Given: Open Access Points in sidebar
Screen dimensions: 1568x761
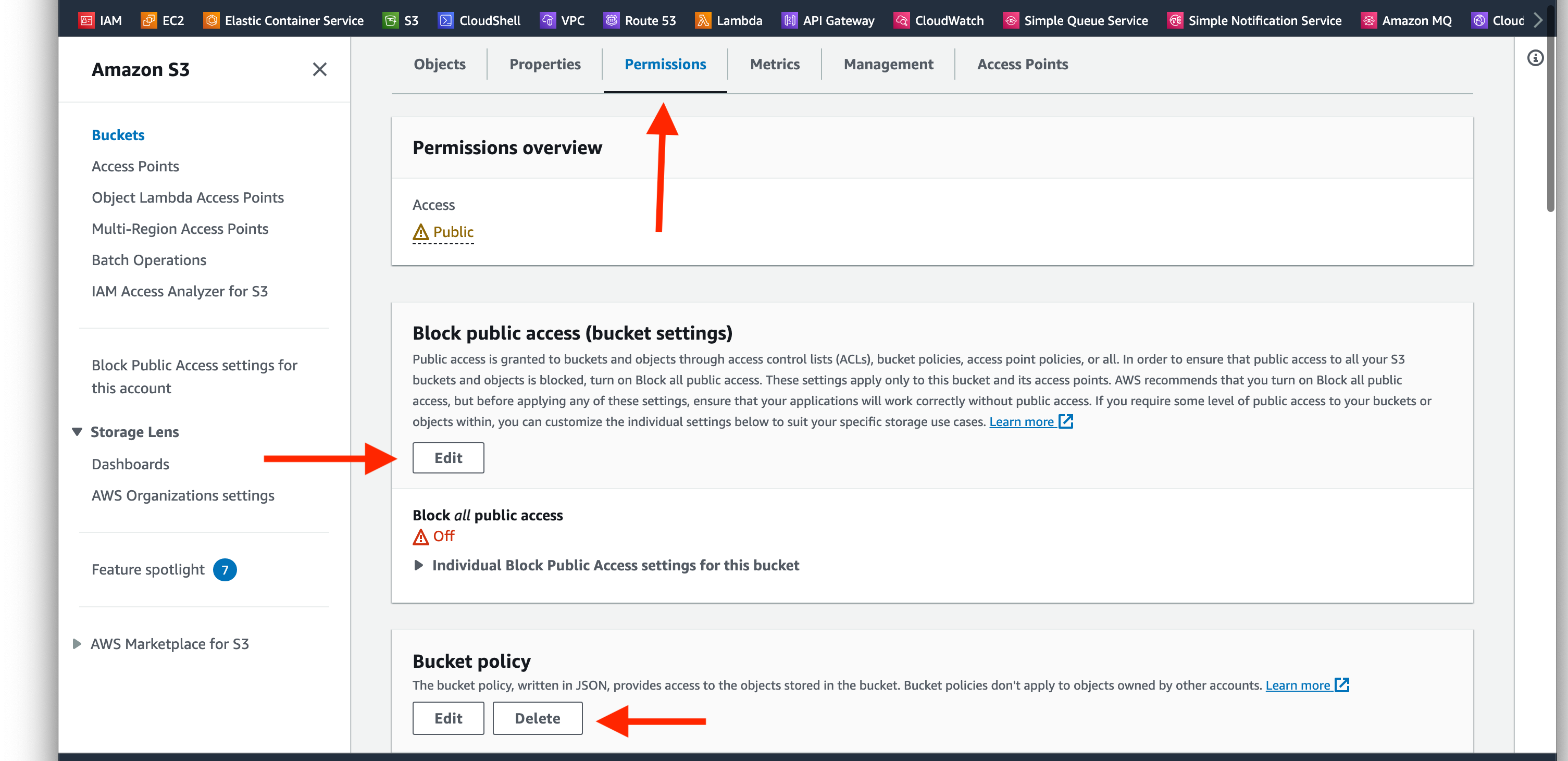Looking at the screenshot, I should [x=135, y=166].
